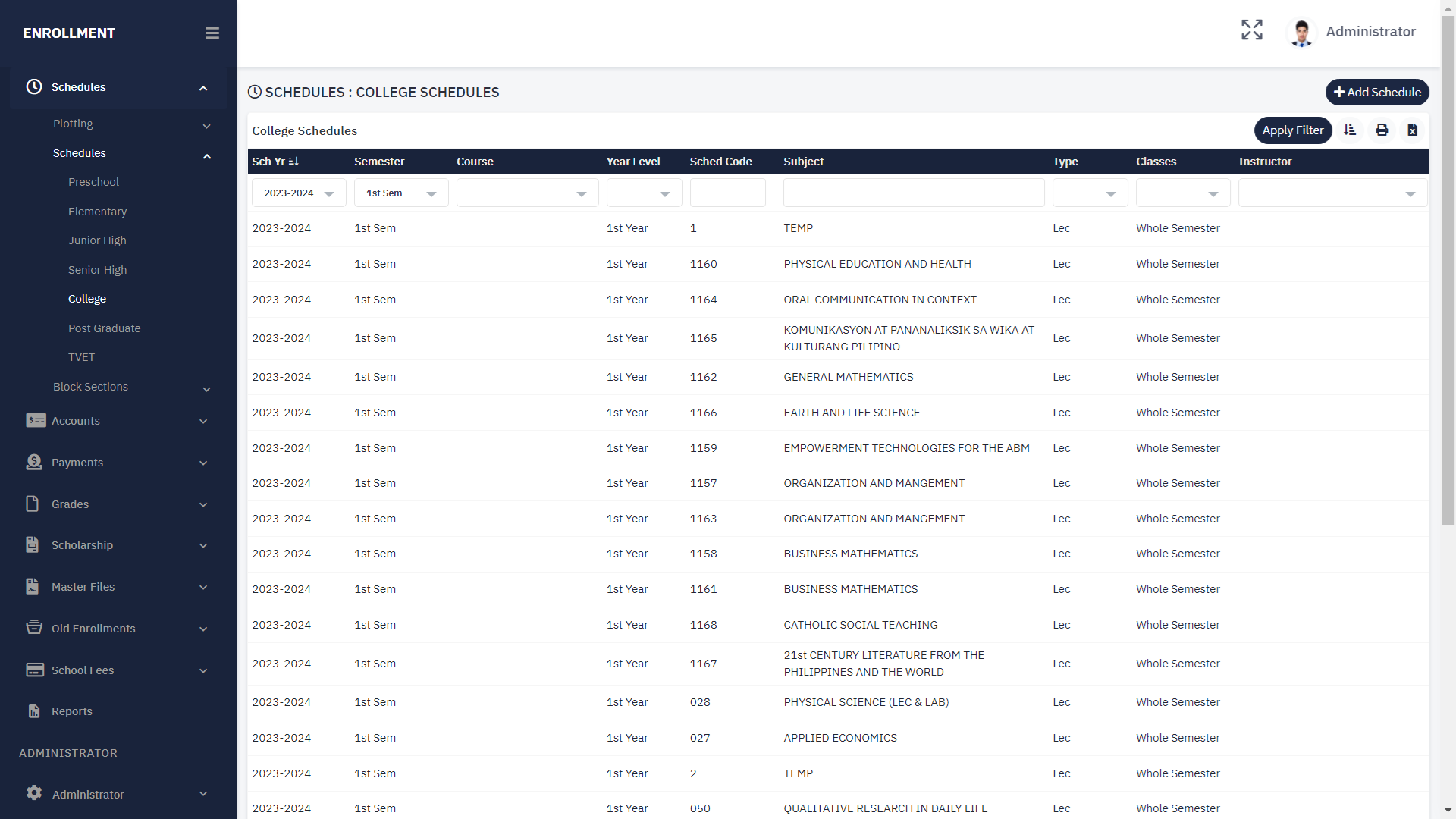Click the Apply Filter button
The image size is (1456, 819).
pos(1292,130)
